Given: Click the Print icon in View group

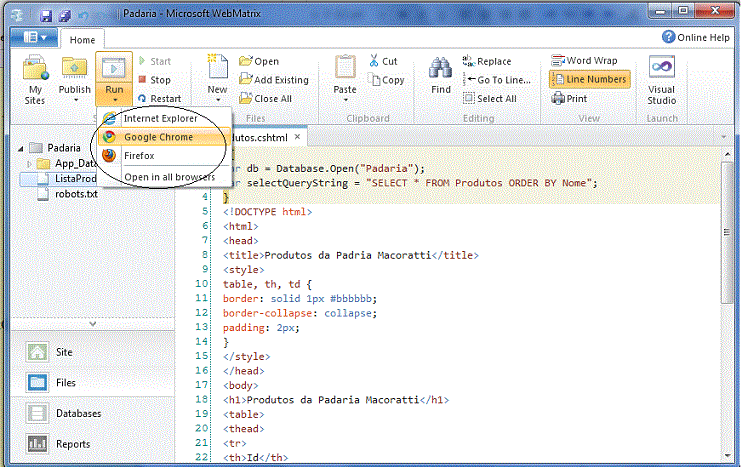Looking at the screenshot, I should click(569, 99).
